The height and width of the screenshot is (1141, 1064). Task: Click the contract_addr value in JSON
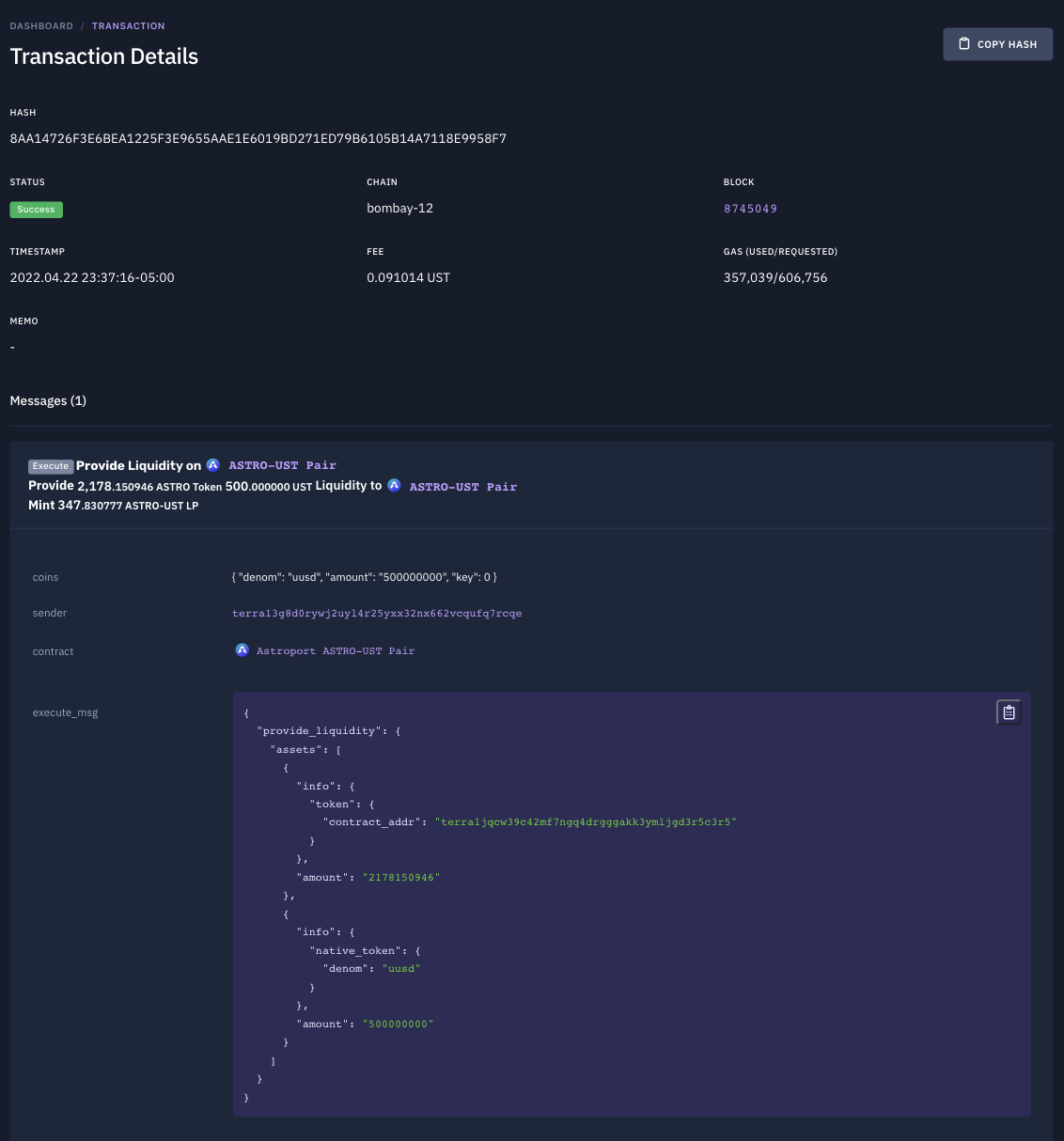point(586,822)
